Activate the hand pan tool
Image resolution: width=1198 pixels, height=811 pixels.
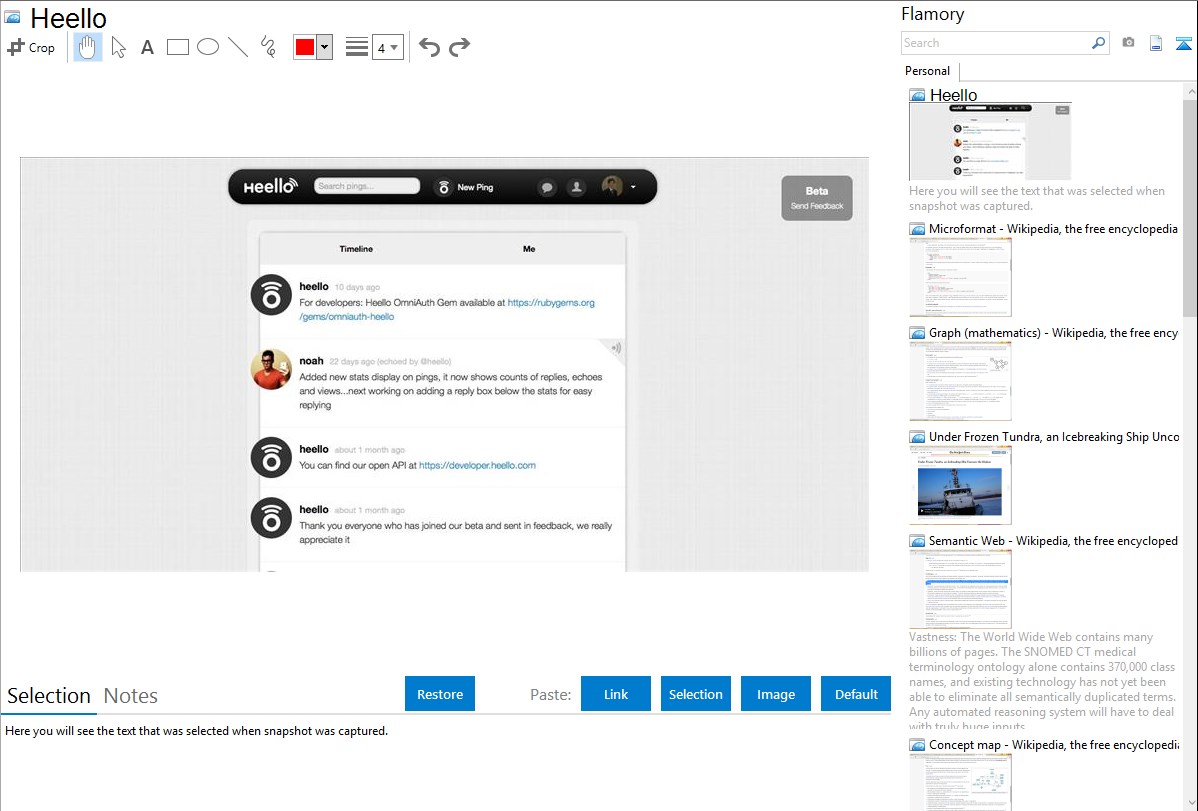[88, 47]
